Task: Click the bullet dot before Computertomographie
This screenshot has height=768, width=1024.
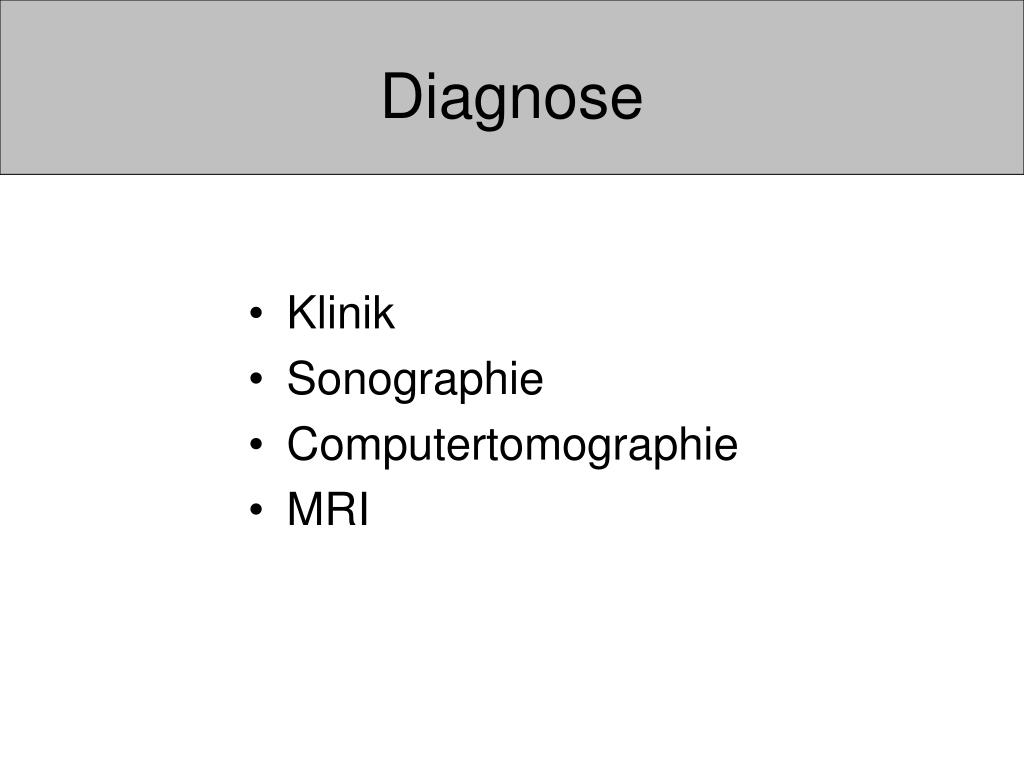Action: coord(256,444)
